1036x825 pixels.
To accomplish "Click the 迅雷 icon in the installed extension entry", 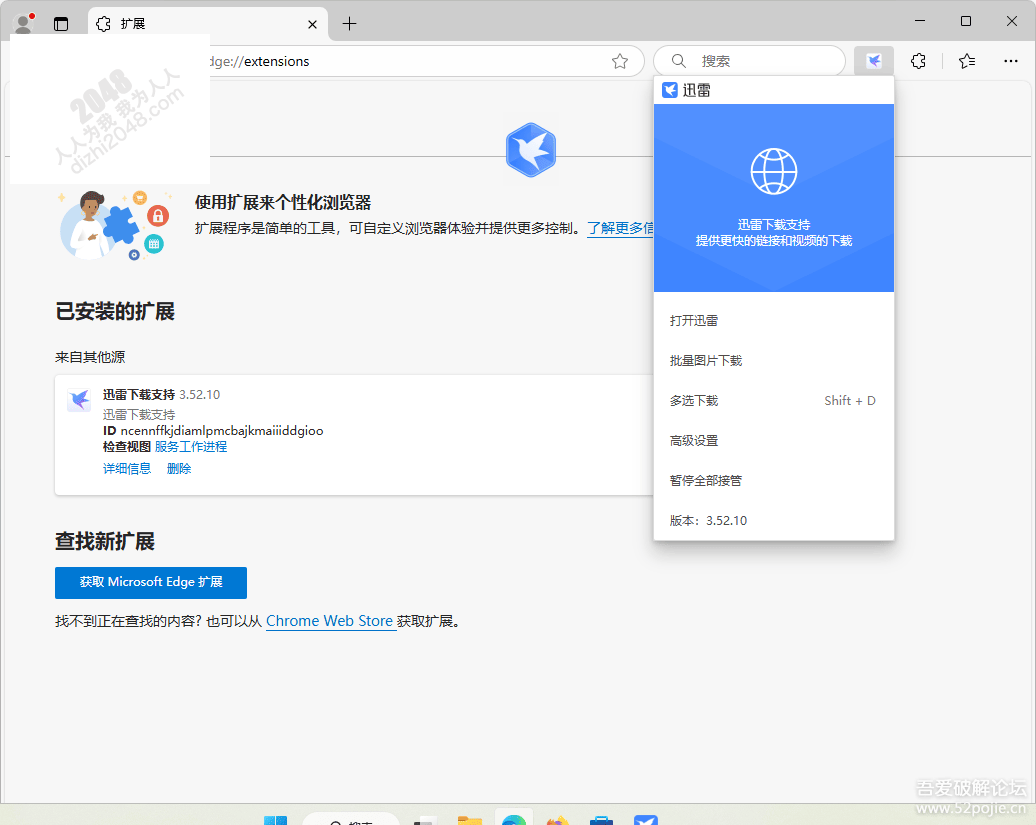I will pyautogui.click(x=79, y=400).
